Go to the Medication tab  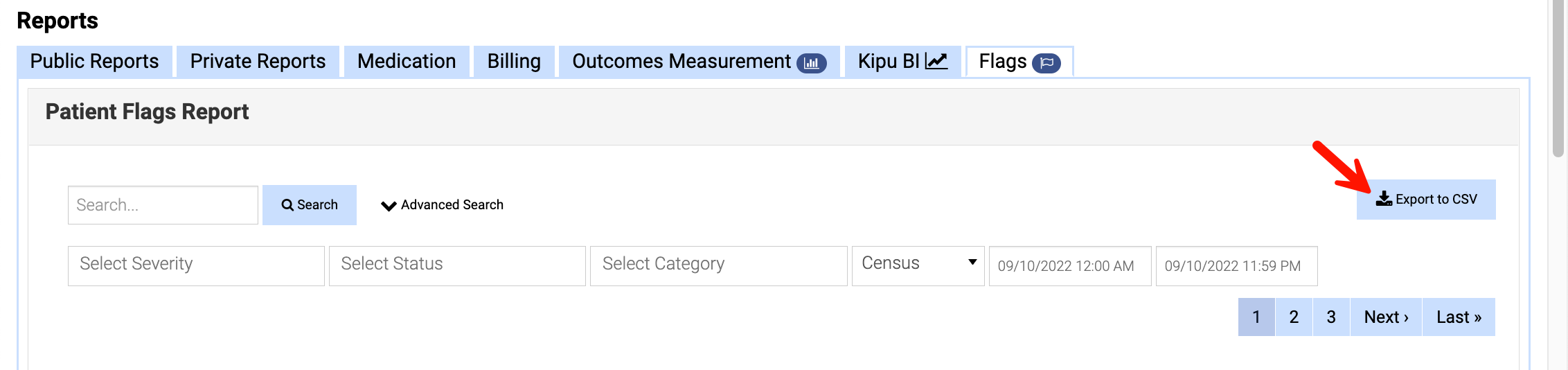(x=407, y=62)
